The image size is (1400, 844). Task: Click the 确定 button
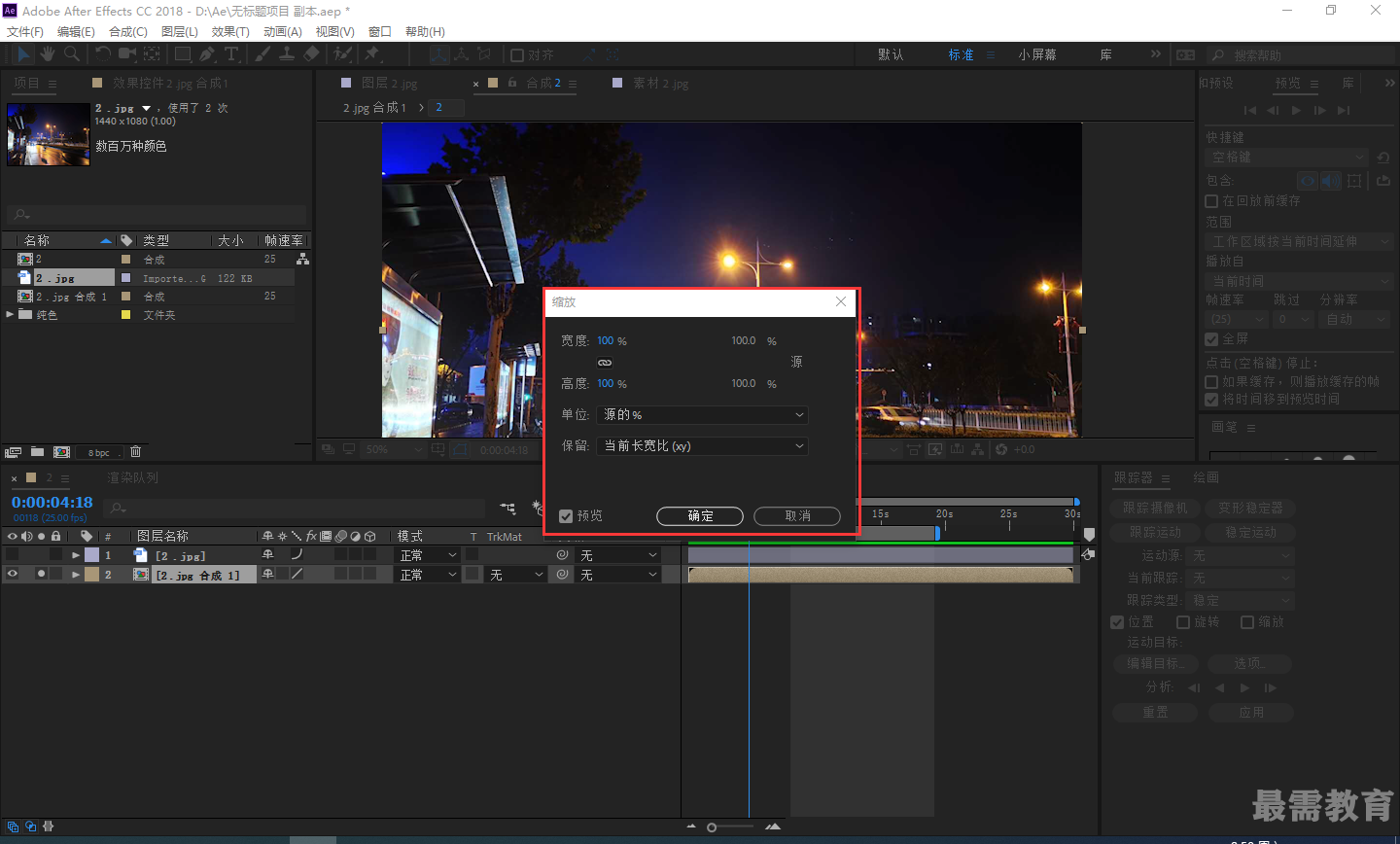700,516
